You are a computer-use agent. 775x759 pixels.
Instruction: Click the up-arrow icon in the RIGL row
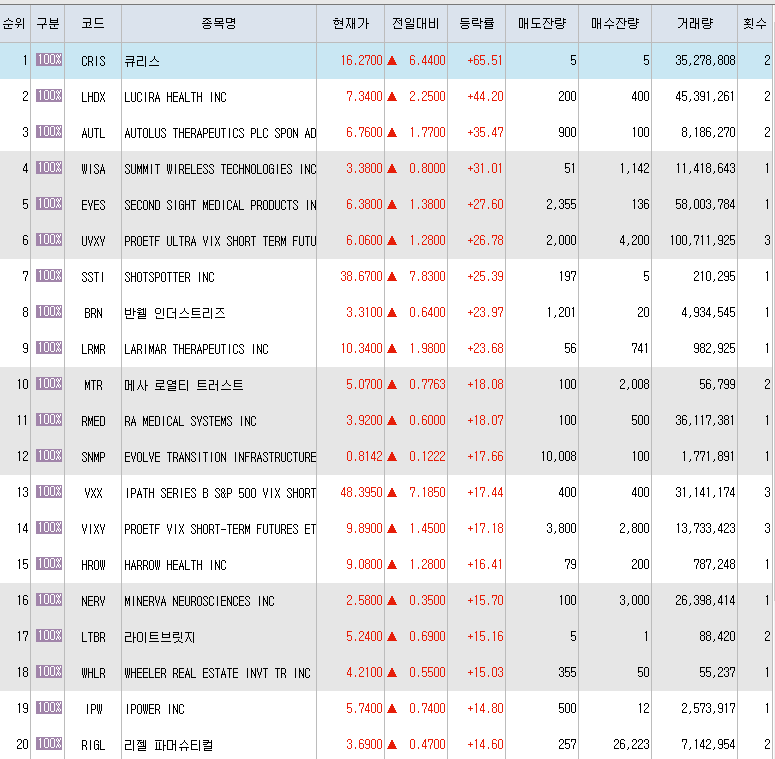click(392, 745)
